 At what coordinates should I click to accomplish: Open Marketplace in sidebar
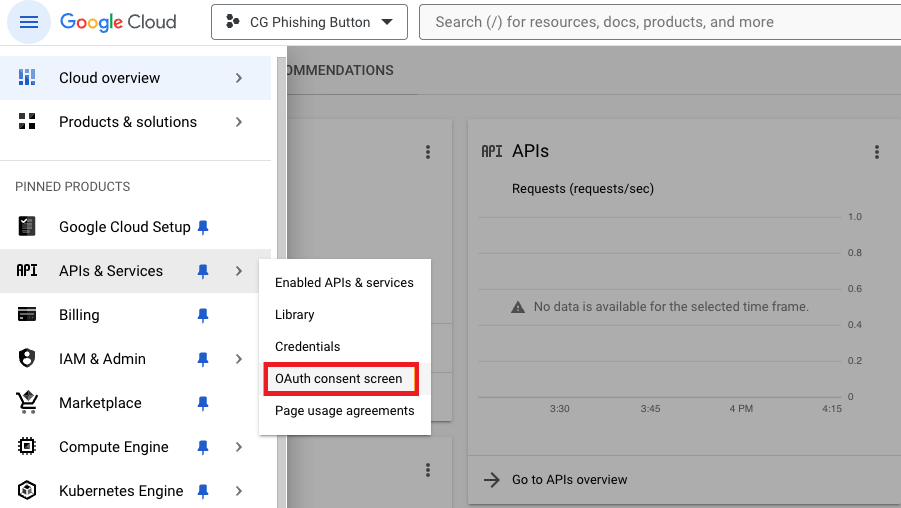coord(136,403)
